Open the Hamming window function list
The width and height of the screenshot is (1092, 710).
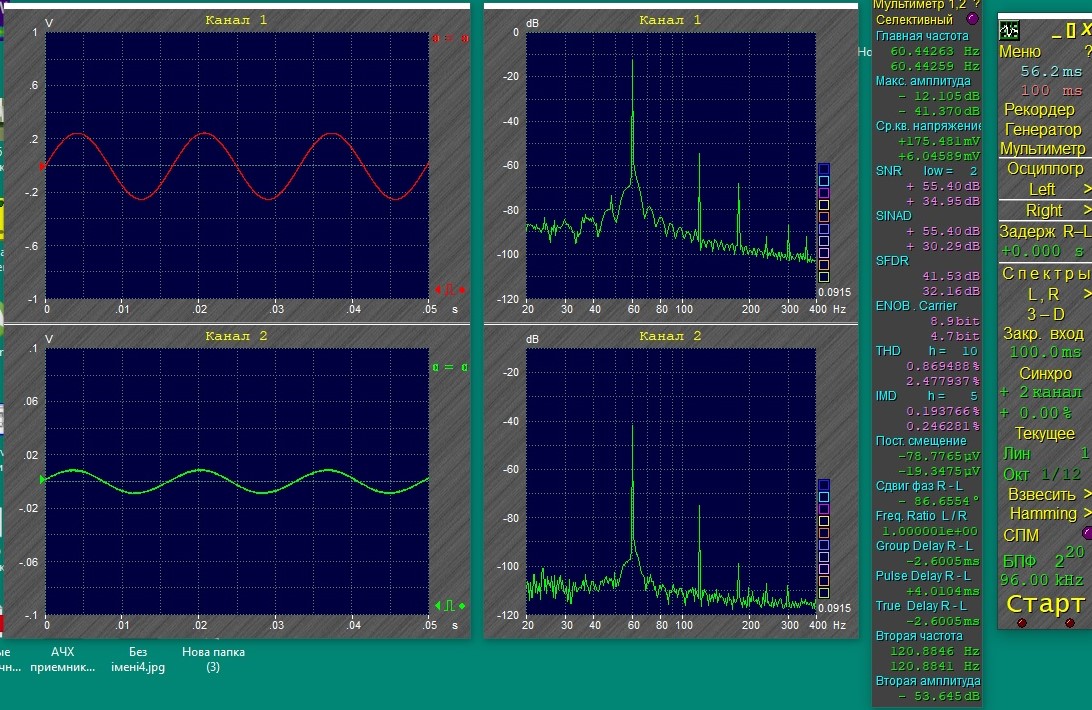coord(1050,514)
